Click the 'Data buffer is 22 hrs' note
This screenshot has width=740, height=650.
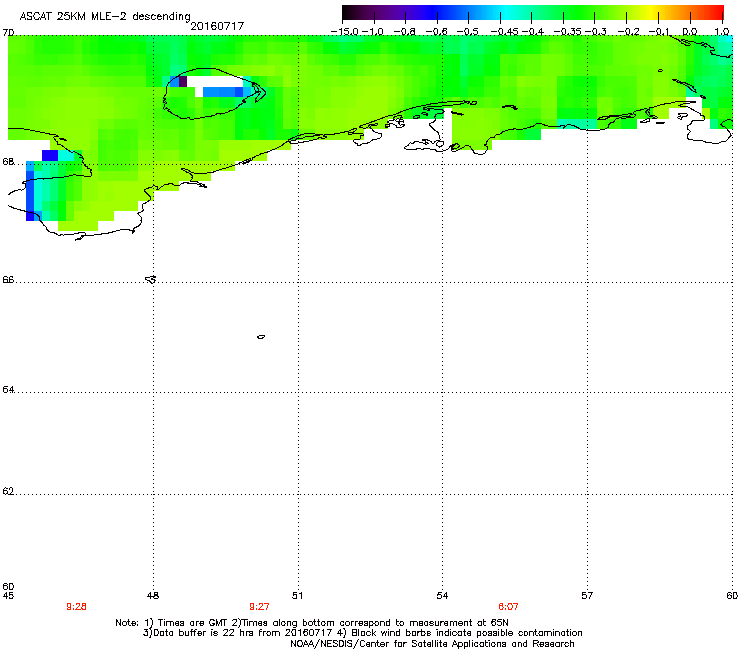pyautogui.click(x=362, y=633)
